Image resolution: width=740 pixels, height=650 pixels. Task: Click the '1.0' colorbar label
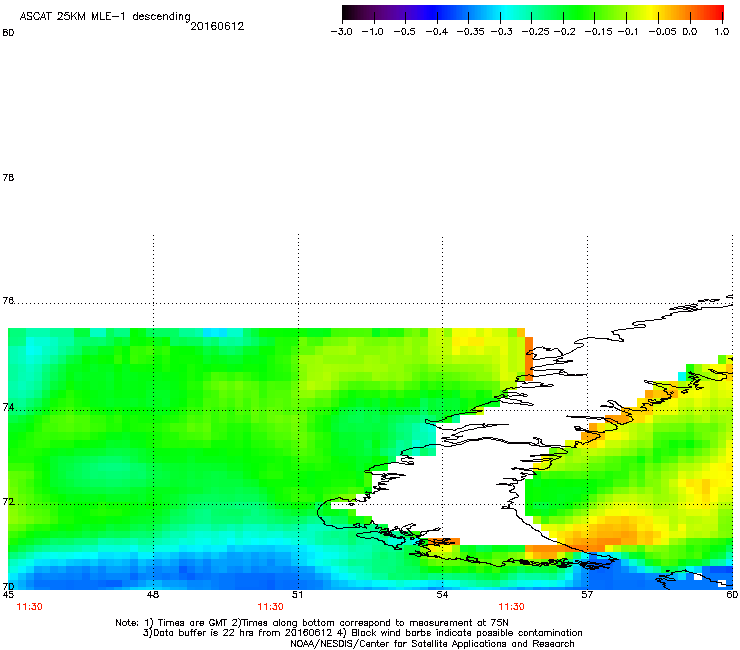722,32
